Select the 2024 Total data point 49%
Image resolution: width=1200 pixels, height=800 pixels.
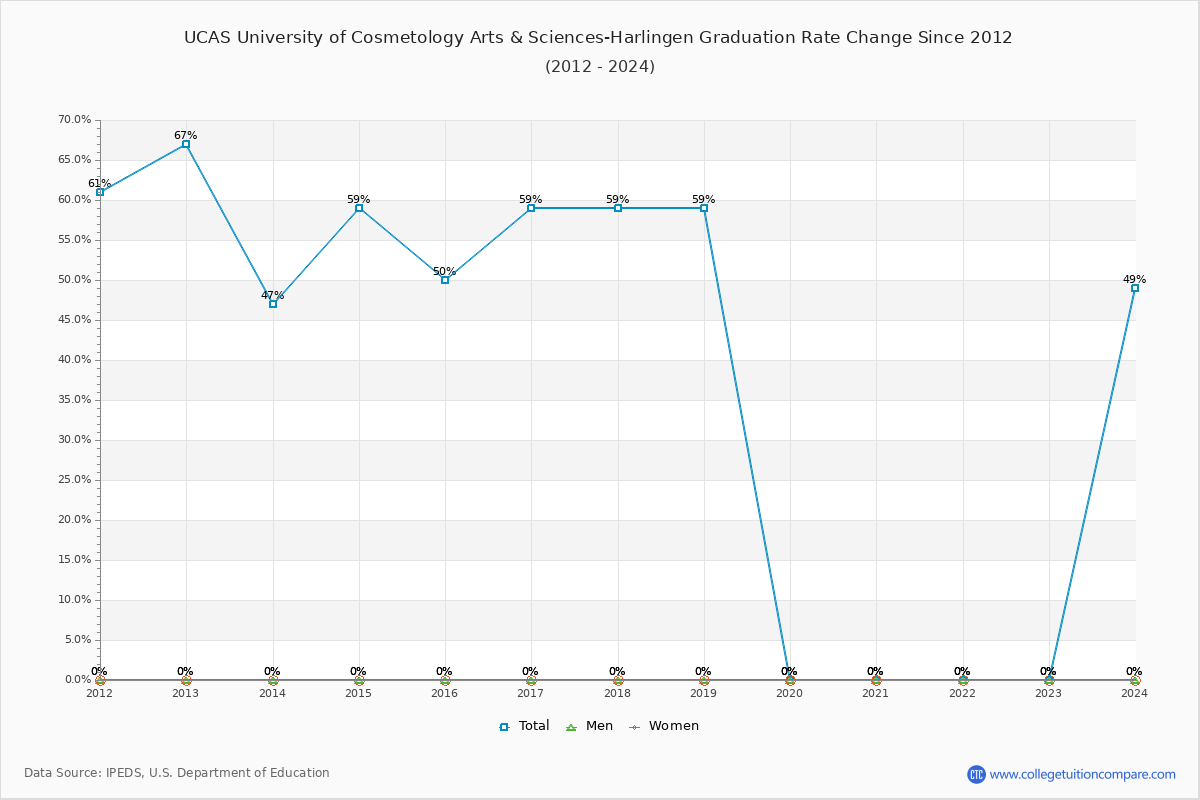[x=1135, y=288]
